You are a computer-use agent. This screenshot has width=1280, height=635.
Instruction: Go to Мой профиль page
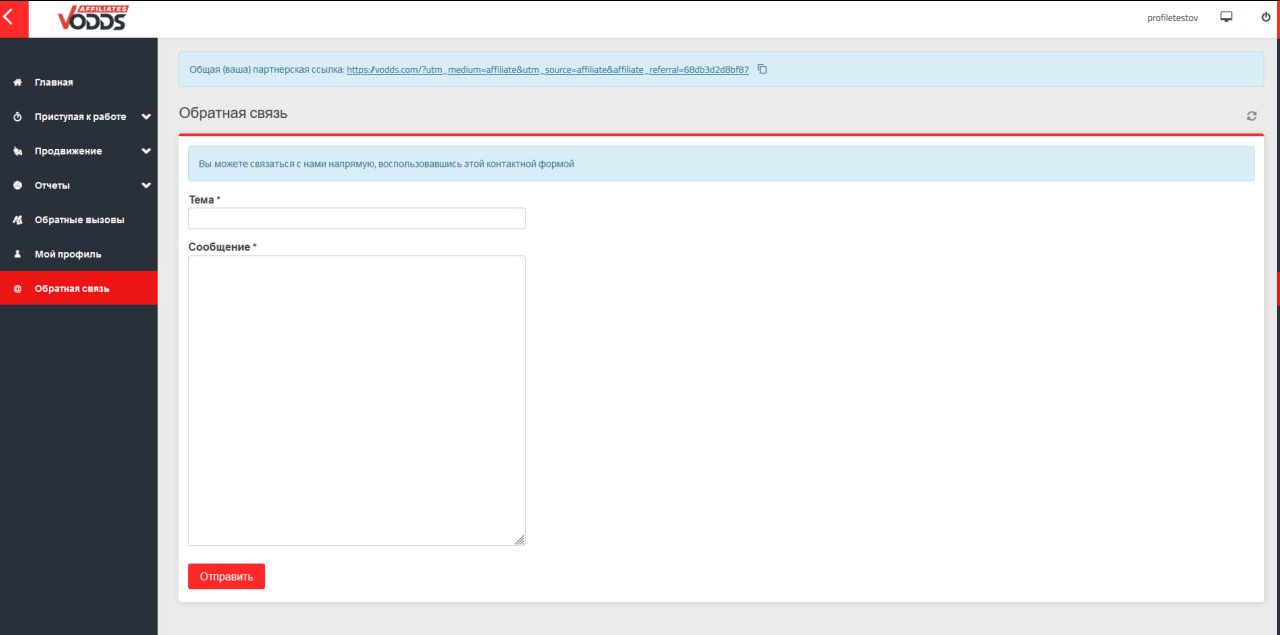point(68,254)
